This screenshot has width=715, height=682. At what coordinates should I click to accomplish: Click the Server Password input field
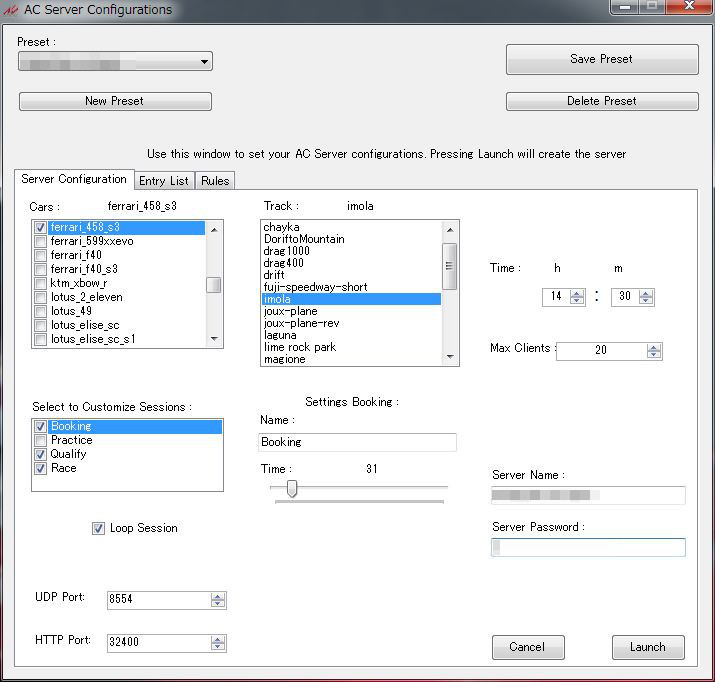(588, 547)
